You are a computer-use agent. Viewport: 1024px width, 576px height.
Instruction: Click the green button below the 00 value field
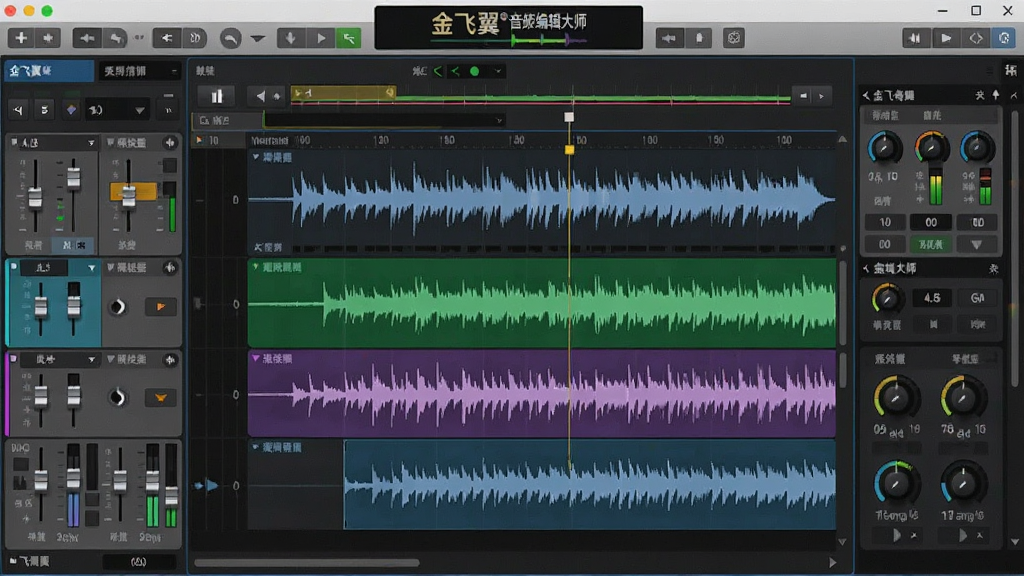(931, 244)
